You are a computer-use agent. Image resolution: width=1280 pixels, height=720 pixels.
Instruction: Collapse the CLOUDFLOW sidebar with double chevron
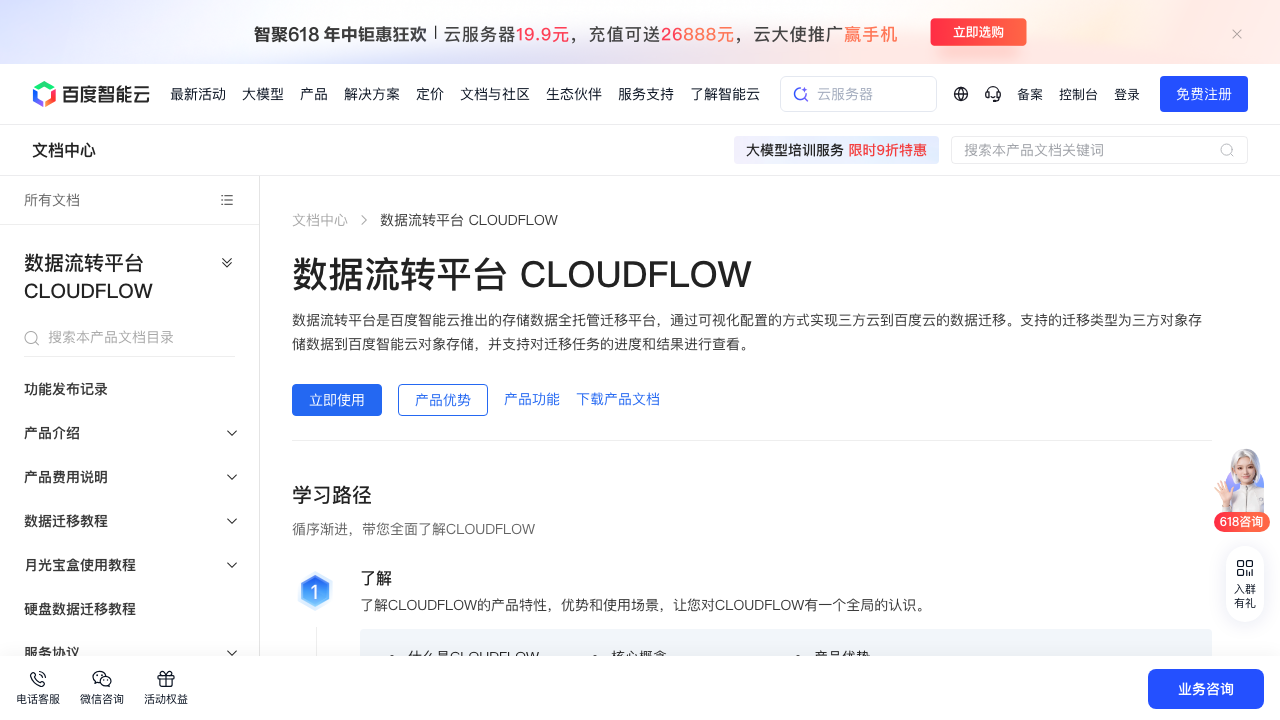point(227,262)
